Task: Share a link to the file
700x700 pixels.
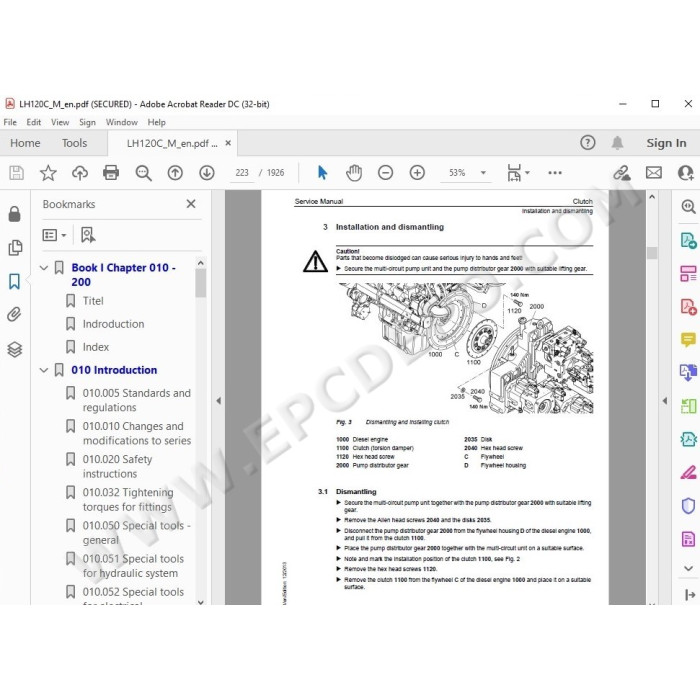Action: tap(621, 173)
